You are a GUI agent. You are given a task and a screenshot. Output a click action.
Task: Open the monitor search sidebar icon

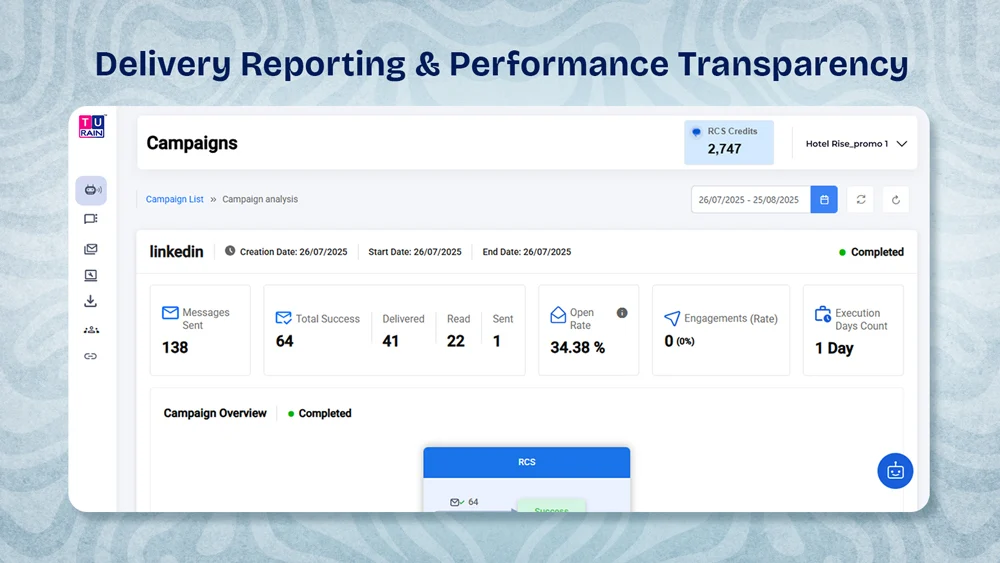[x=91, y=275]
